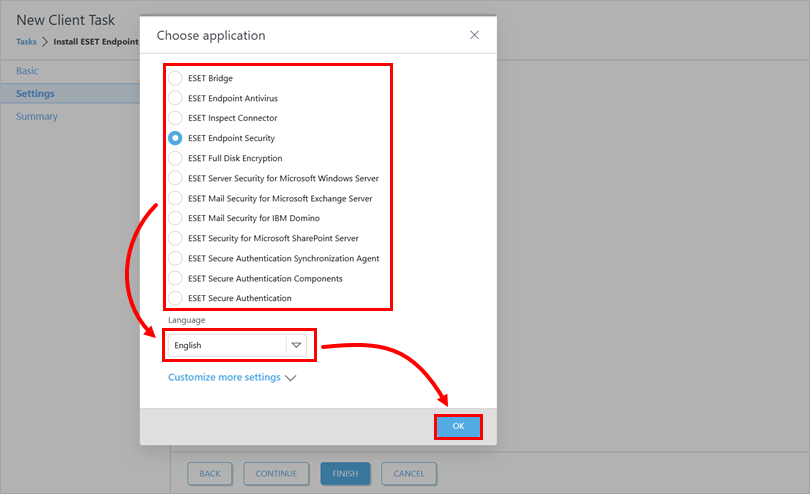Open the Basic section in sidebar
This screenshot has width=810, height=494.
28,71
